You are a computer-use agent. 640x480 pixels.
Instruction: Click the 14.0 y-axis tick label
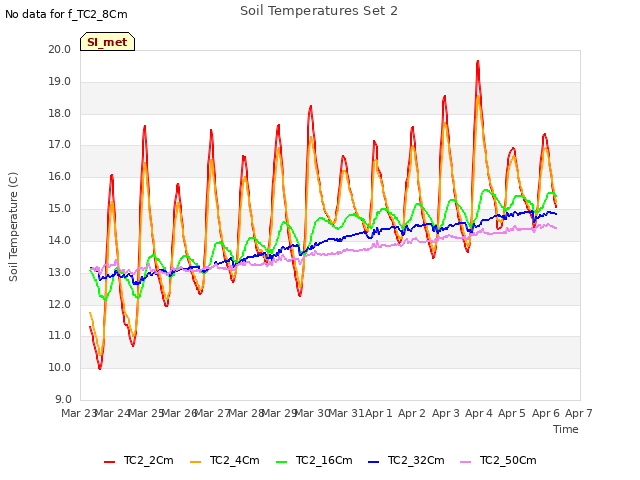coord(60,240)
